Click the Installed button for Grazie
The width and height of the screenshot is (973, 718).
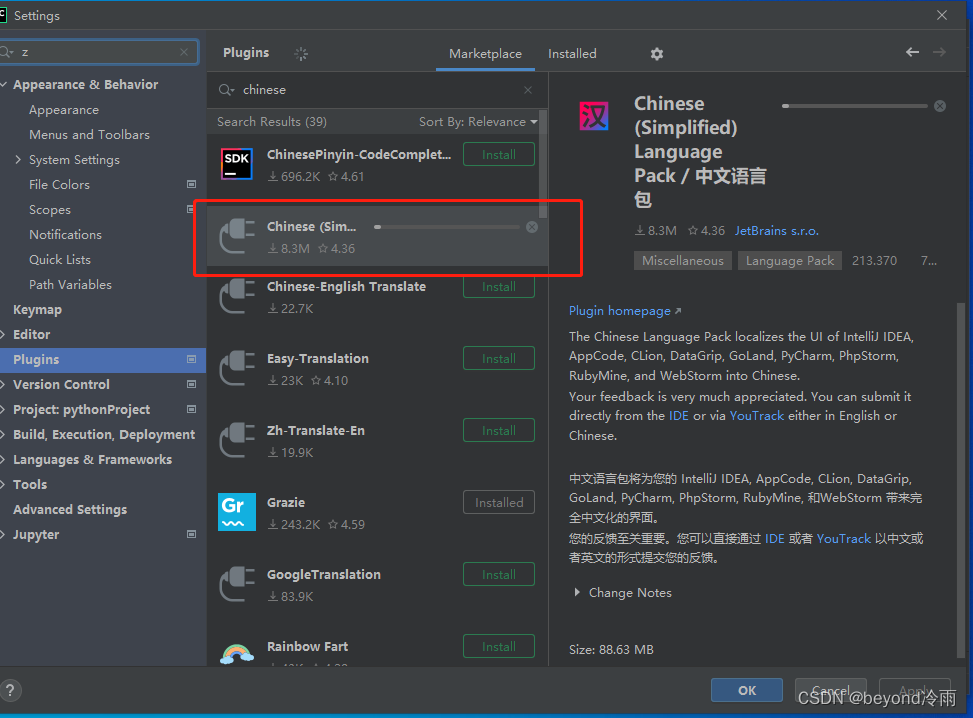tap(499, 503)
